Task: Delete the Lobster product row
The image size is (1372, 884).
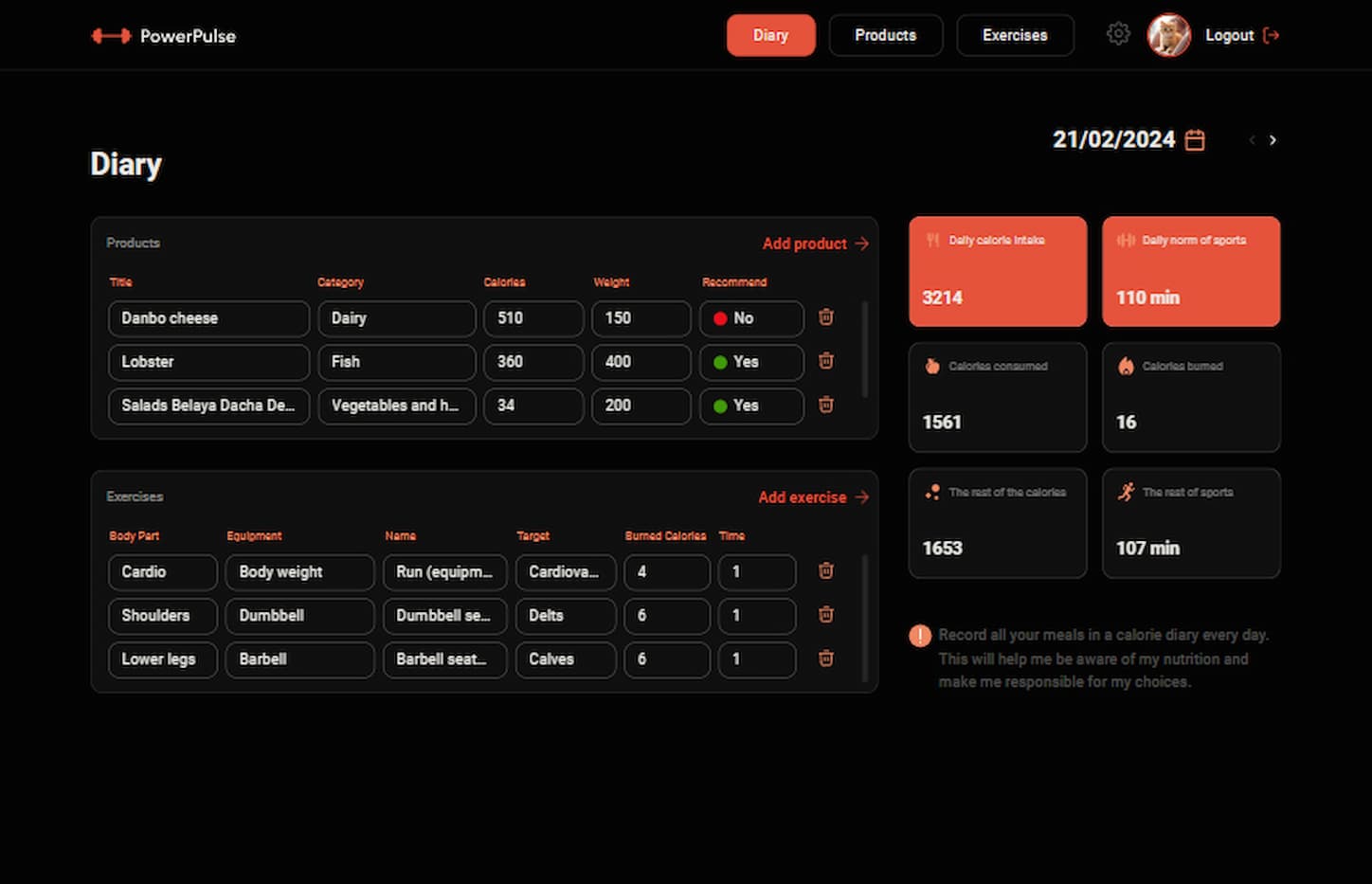Action: pyautogui.click(x=825, y=361)
